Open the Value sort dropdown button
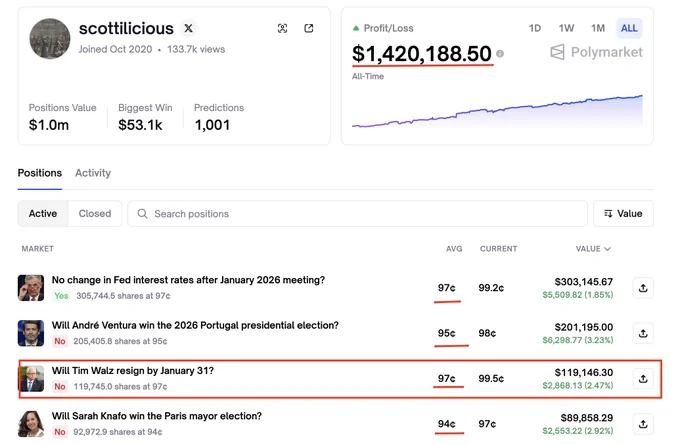Screen dimensions: 680x445 623,213
